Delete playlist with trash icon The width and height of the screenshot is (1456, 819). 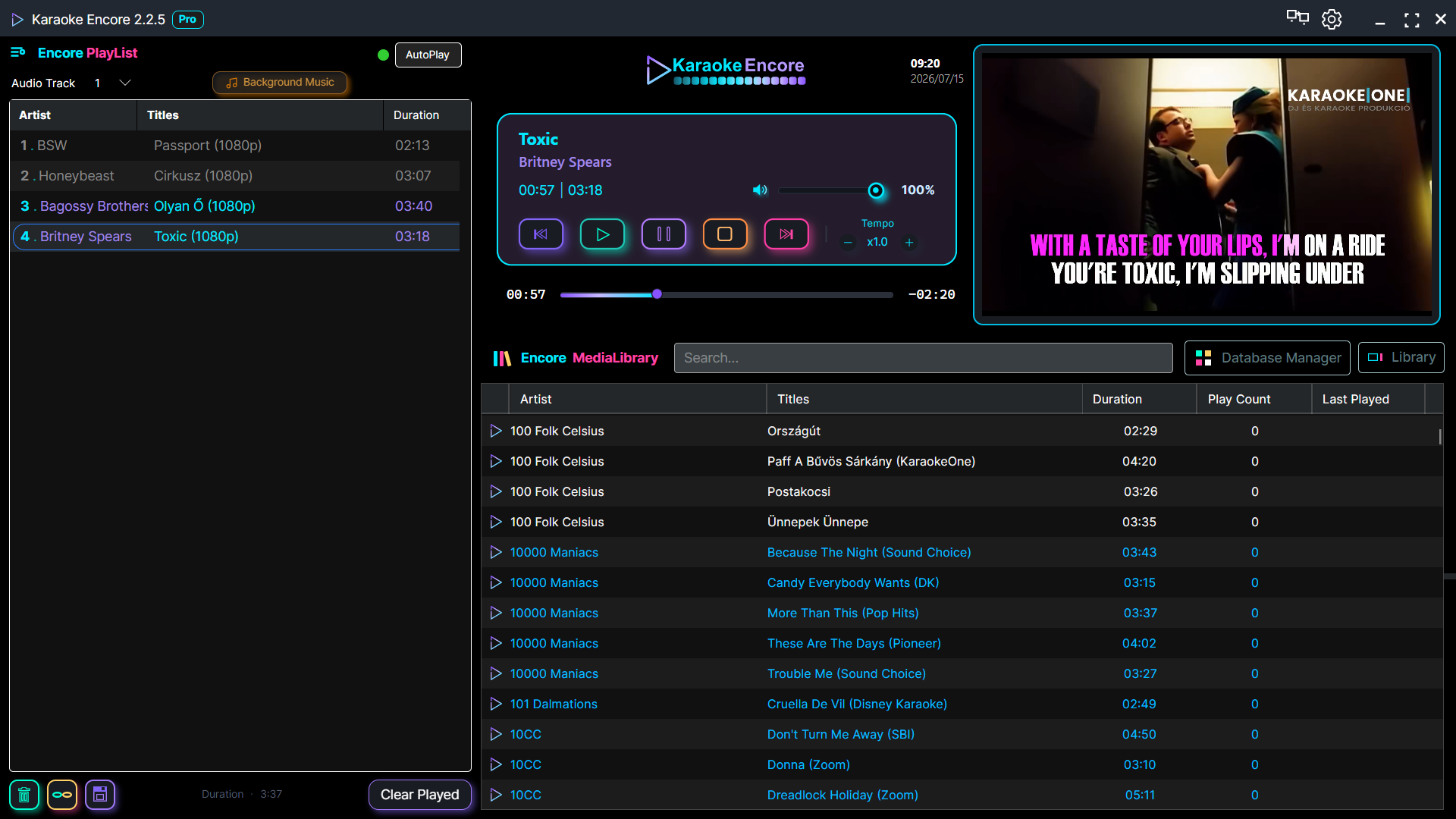(24, 795)
